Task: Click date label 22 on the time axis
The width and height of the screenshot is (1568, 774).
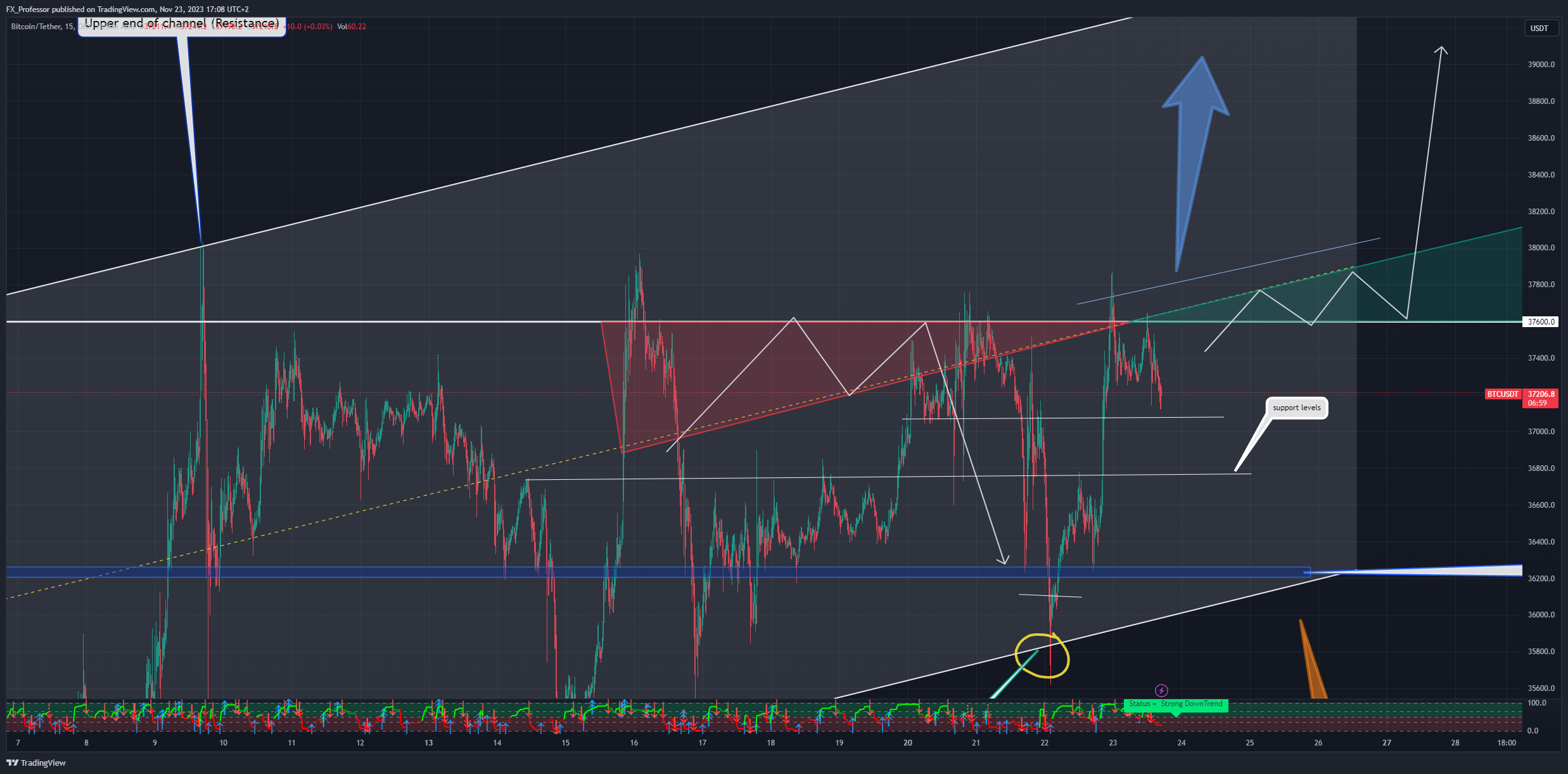Action: click(1044, 743)
